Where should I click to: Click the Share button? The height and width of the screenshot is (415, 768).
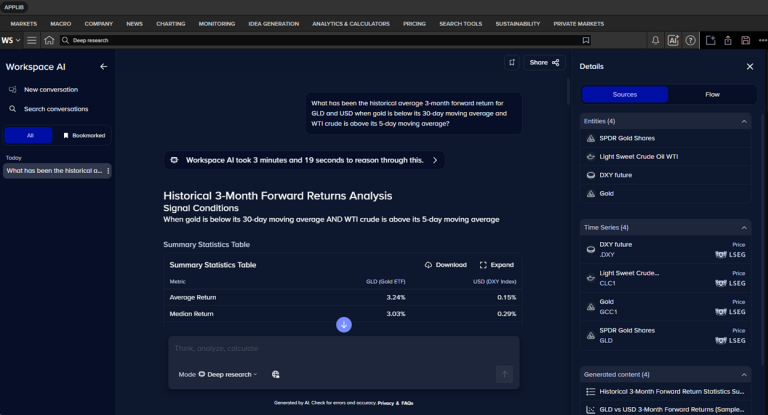click(544, 62)
